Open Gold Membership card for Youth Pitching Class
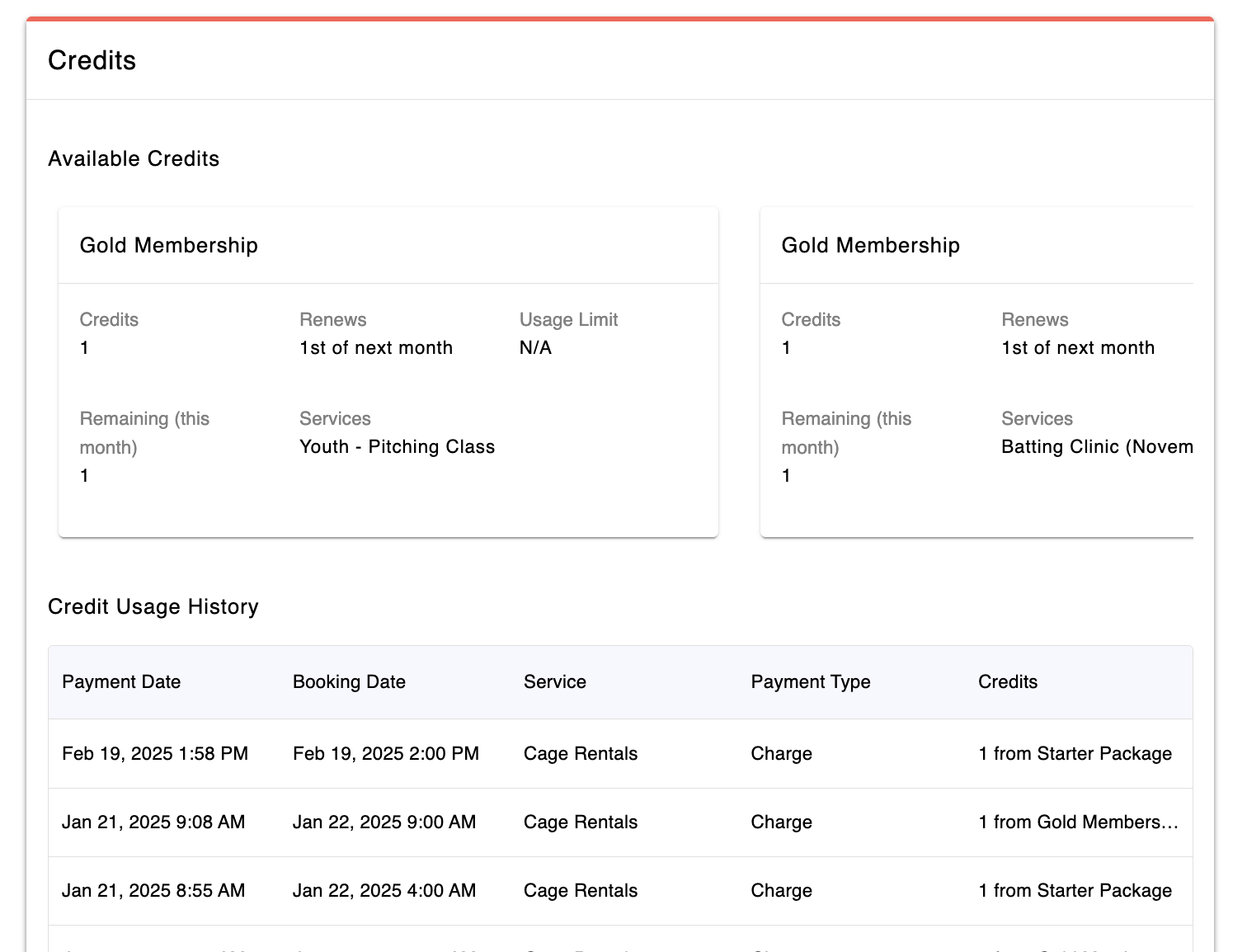The image size is (1247, 952). click(169, 246)
